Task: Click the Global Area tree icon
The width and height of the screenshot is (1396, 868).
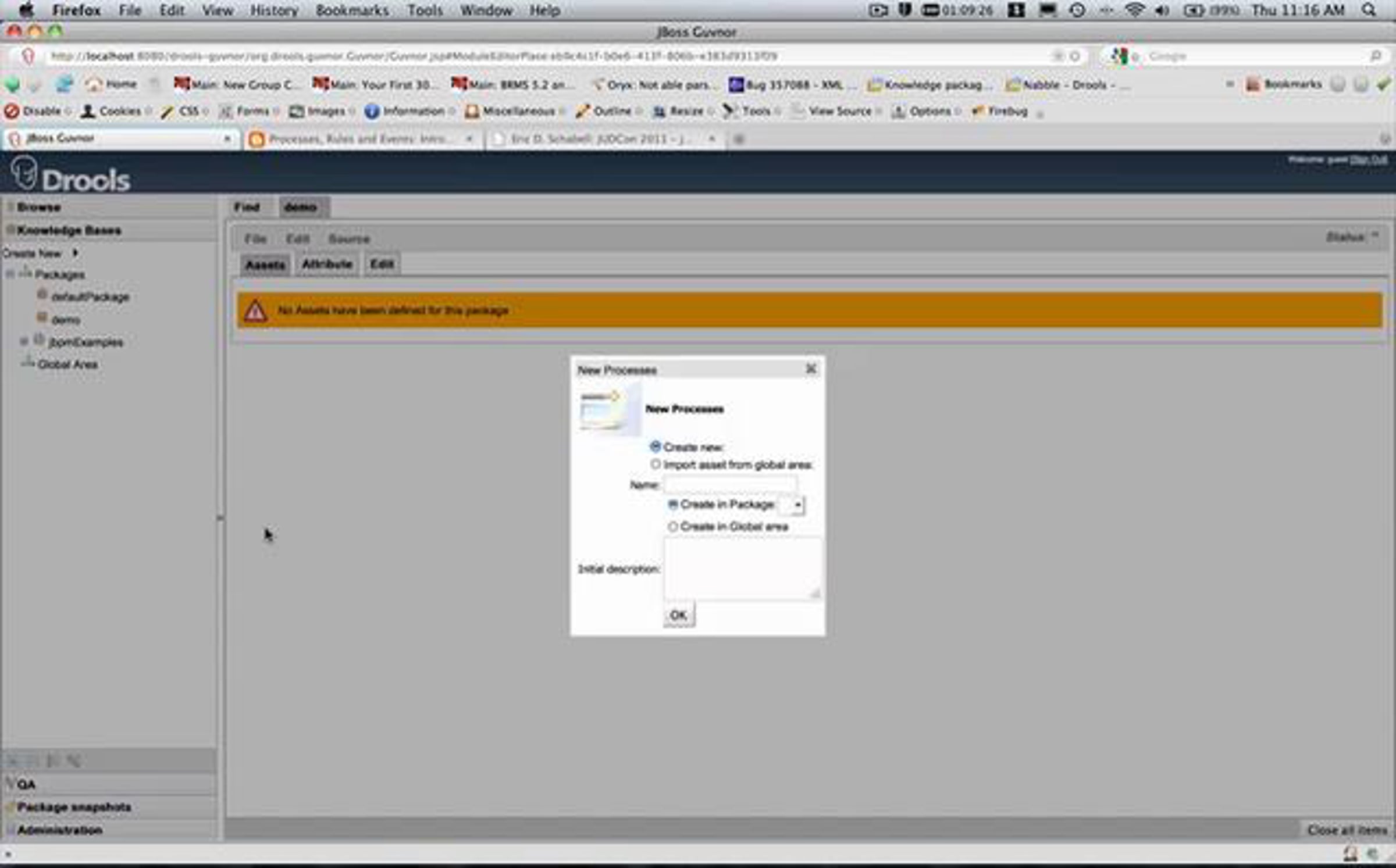Action: [27, 362]
